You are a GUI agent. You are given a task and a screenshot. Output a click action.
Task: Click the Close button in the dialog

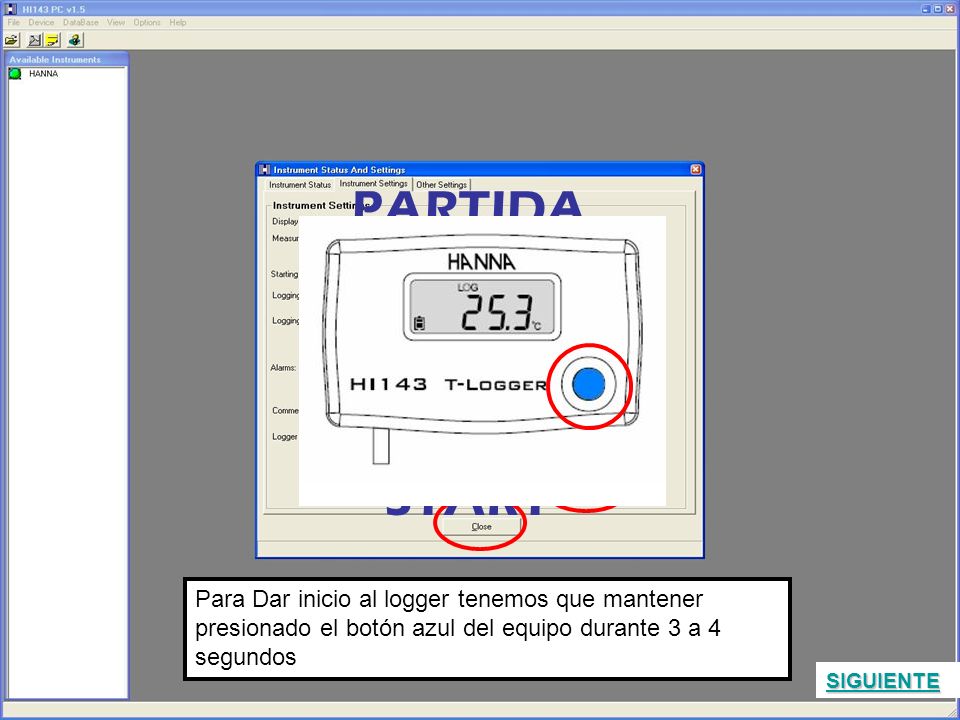tap(481, 527)
